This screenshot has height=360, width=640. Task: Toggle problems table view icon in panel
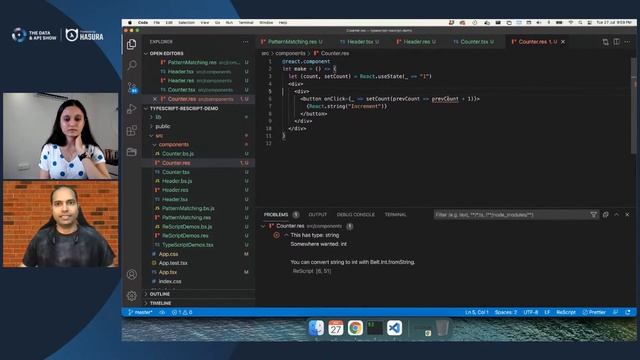pos(606,215)
